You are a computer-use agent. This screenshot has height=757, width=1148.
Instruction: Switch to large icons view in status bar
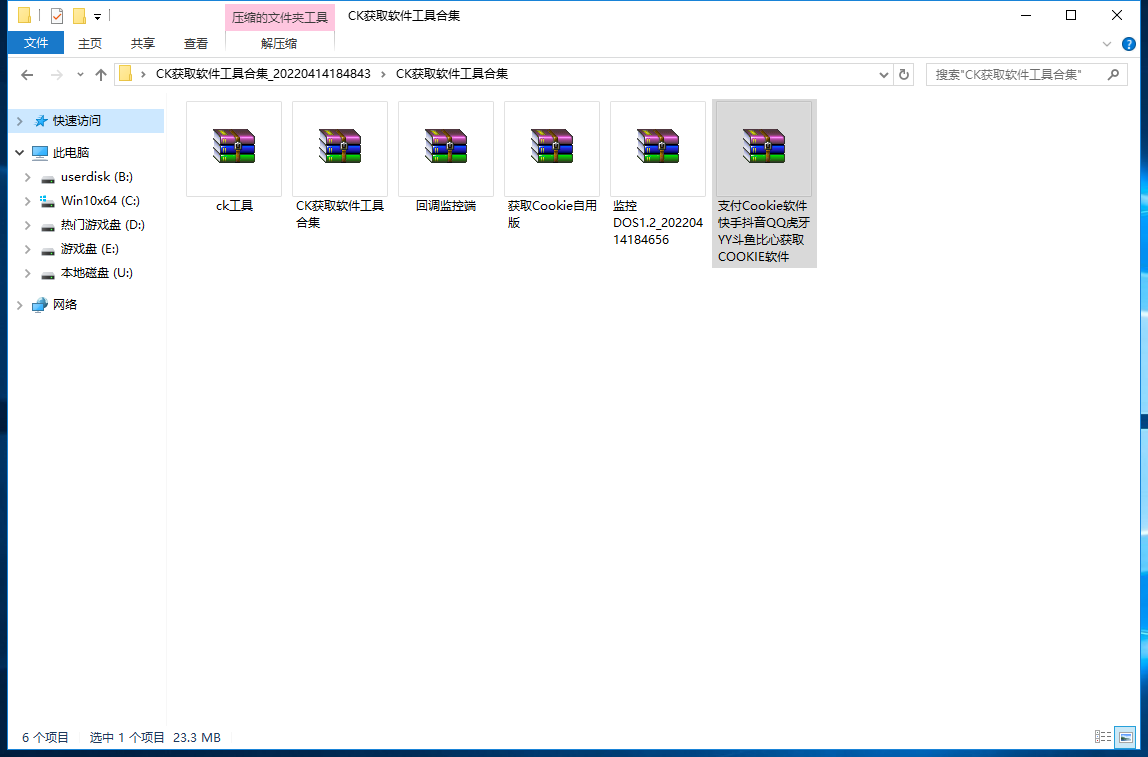(1126, 737)
